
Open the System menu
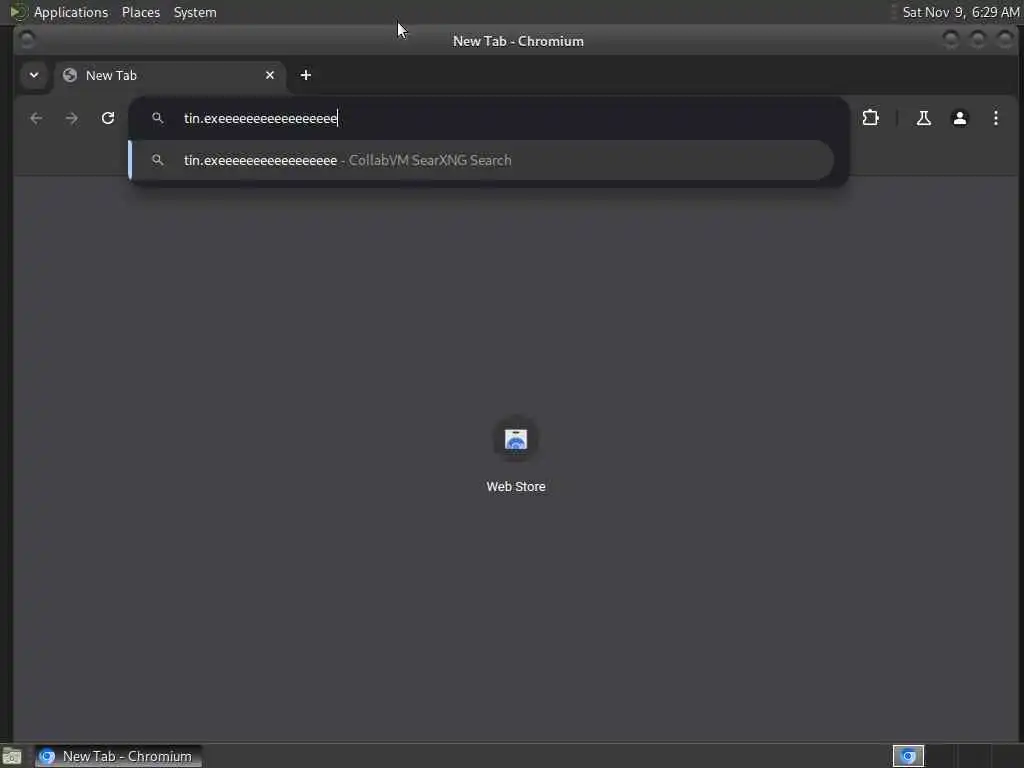tap(195, 12)
